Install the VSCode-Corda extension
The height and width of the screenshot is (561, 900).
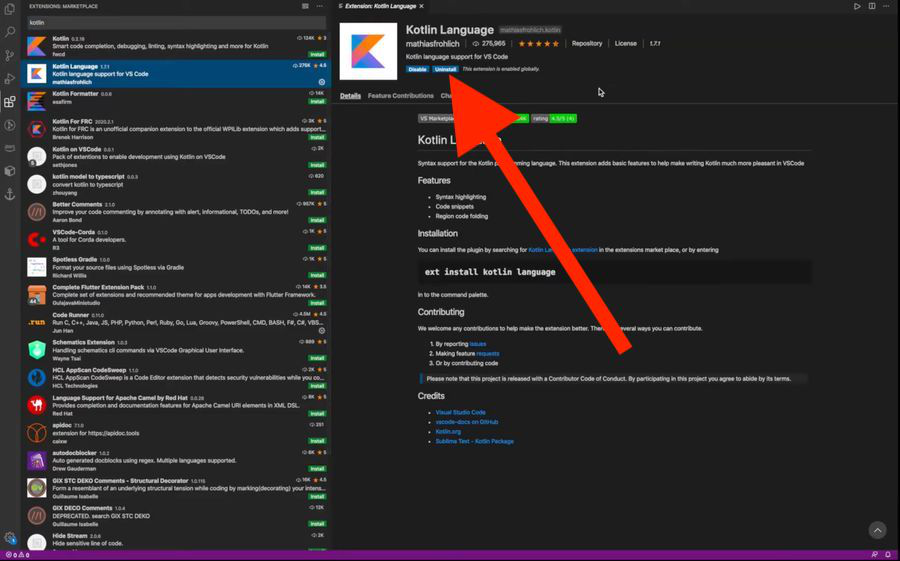click(317, 248)
